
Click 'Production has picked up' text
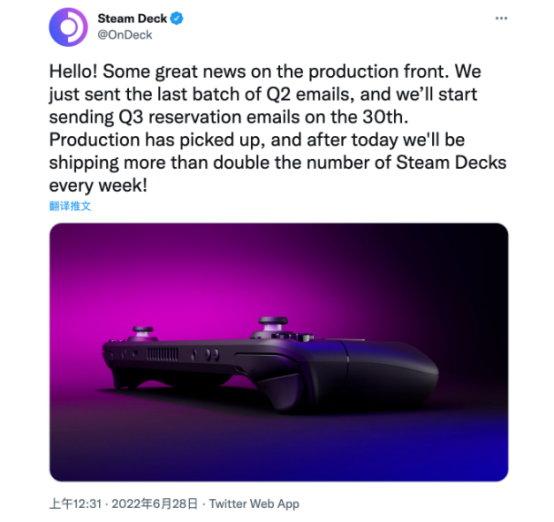coord(157,140)
